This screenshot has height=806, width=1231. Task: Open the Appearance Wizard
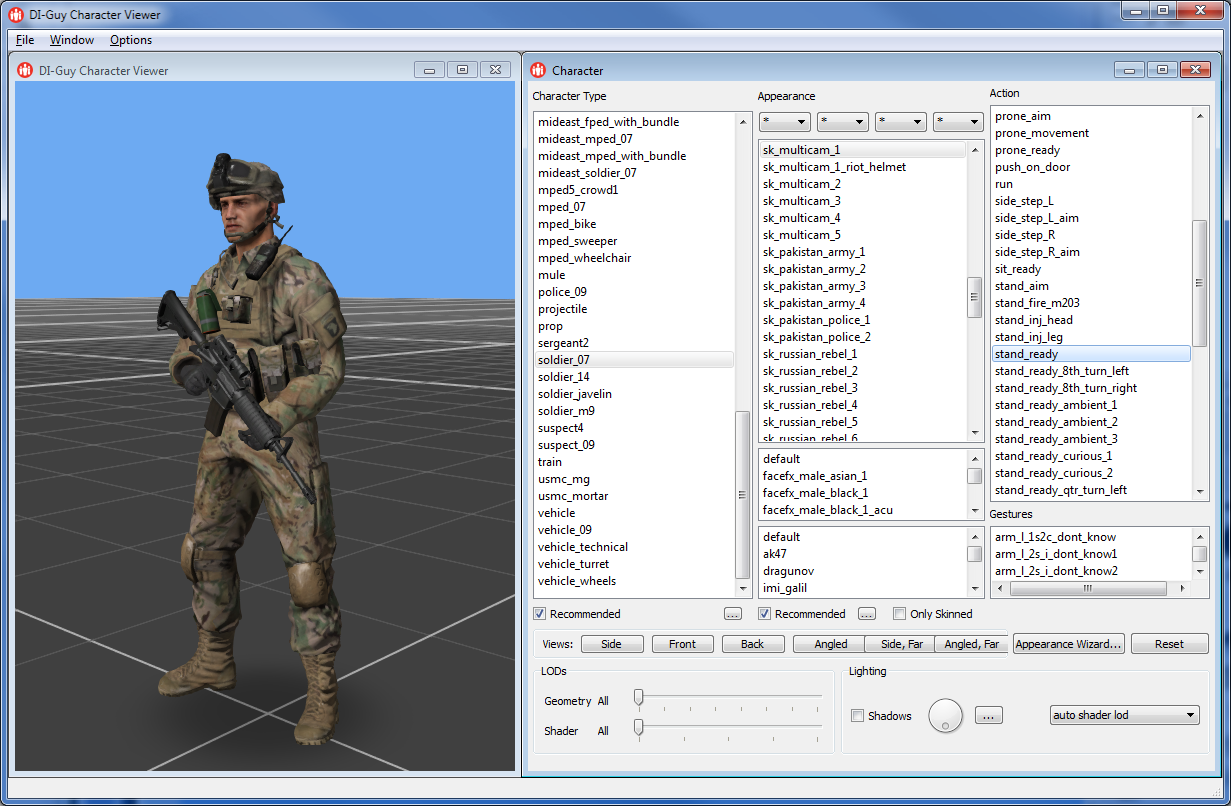(x=1069, y=644)
